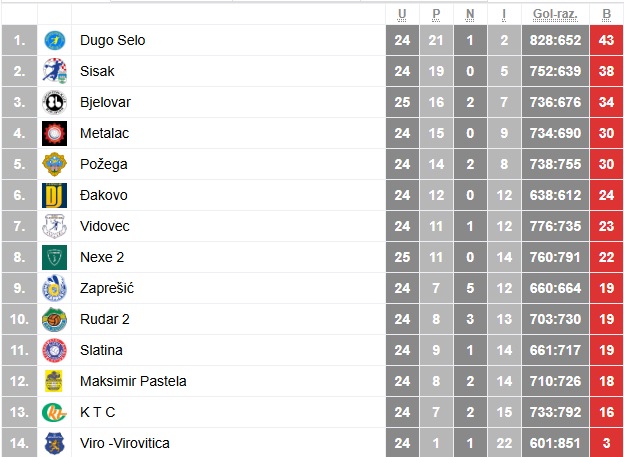The width and height of the screenshot is (624, 457).
Task: Select the Požega club crest
Action: 55,164
